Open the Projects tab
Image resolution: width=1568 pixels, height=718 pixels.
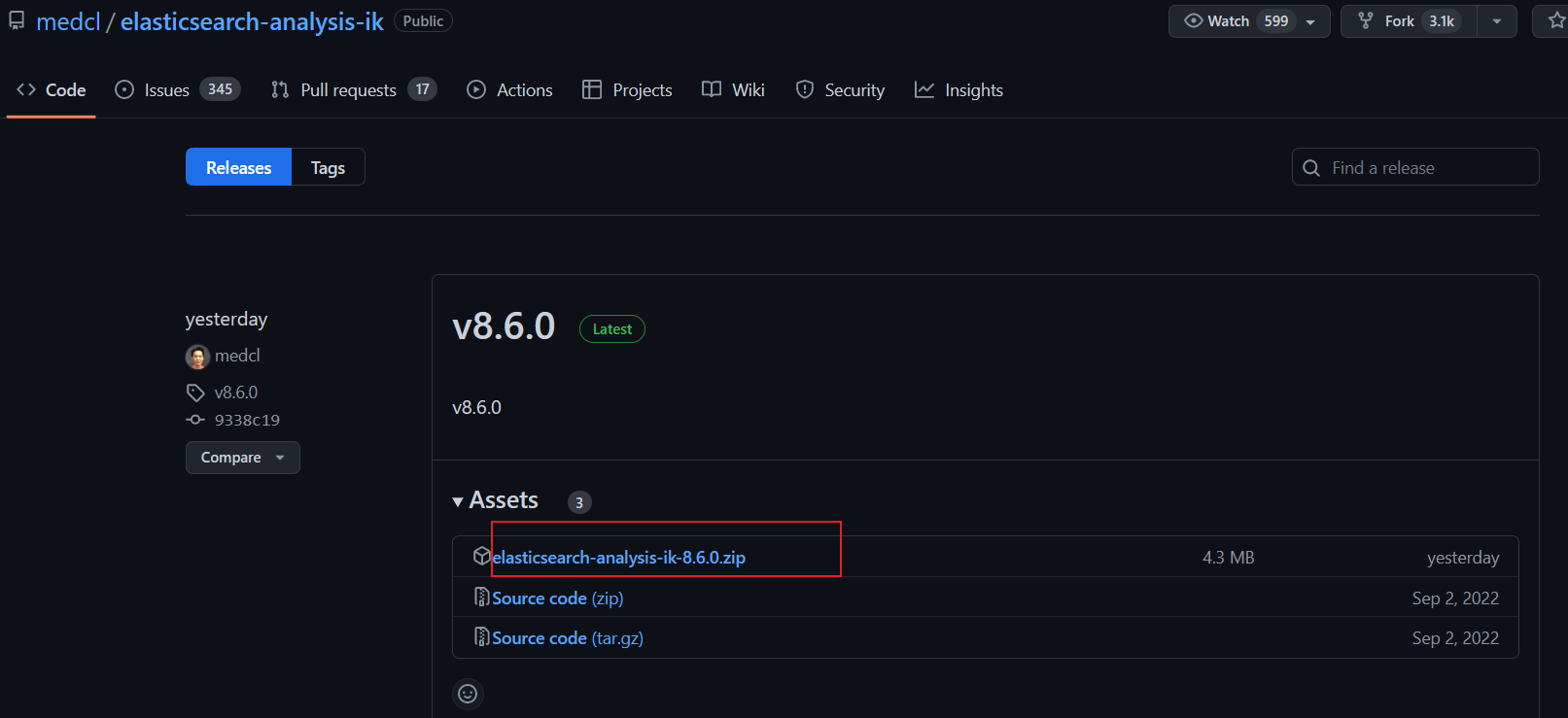click(627, 90)
